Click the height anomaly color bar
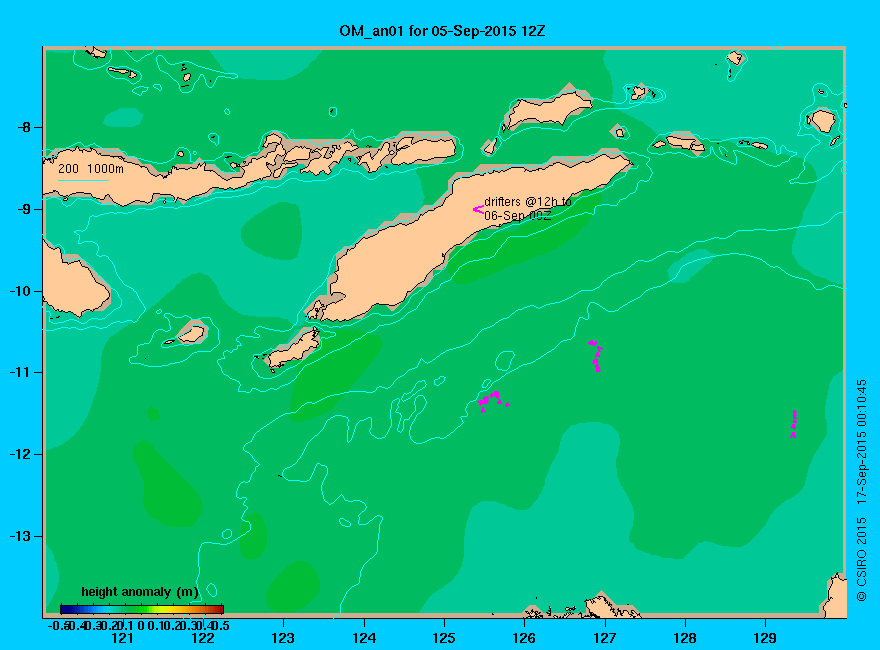880x650 pixels. coord(142,609)
